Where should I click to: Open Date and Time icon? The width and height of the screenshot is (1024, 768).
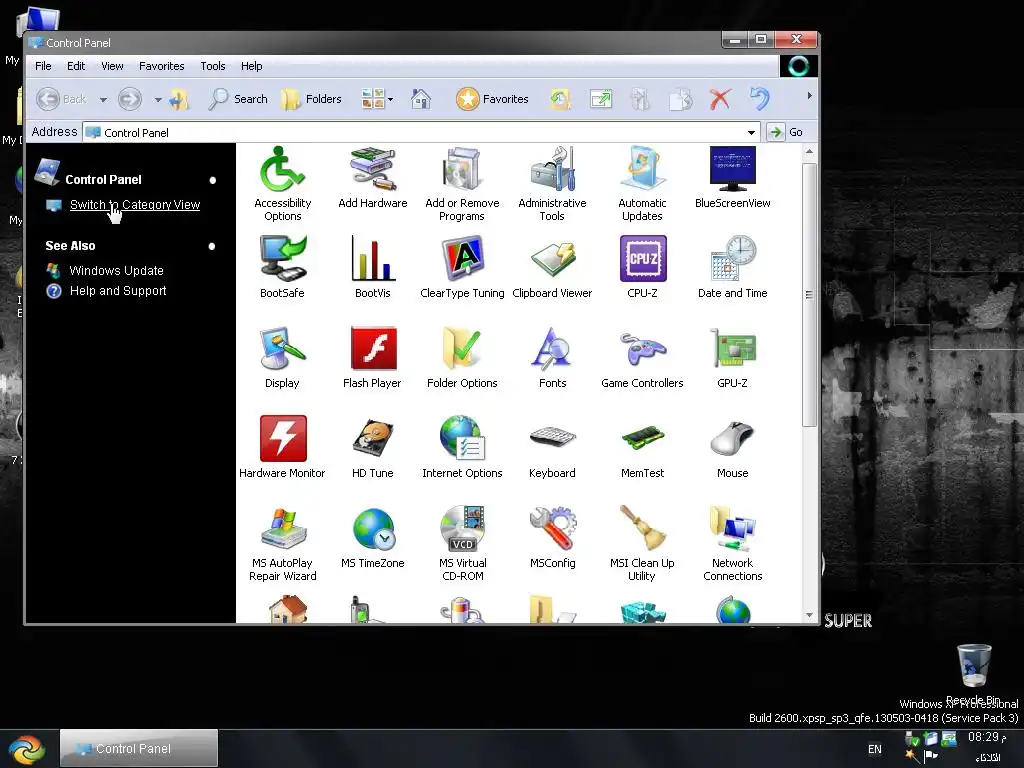732,267
